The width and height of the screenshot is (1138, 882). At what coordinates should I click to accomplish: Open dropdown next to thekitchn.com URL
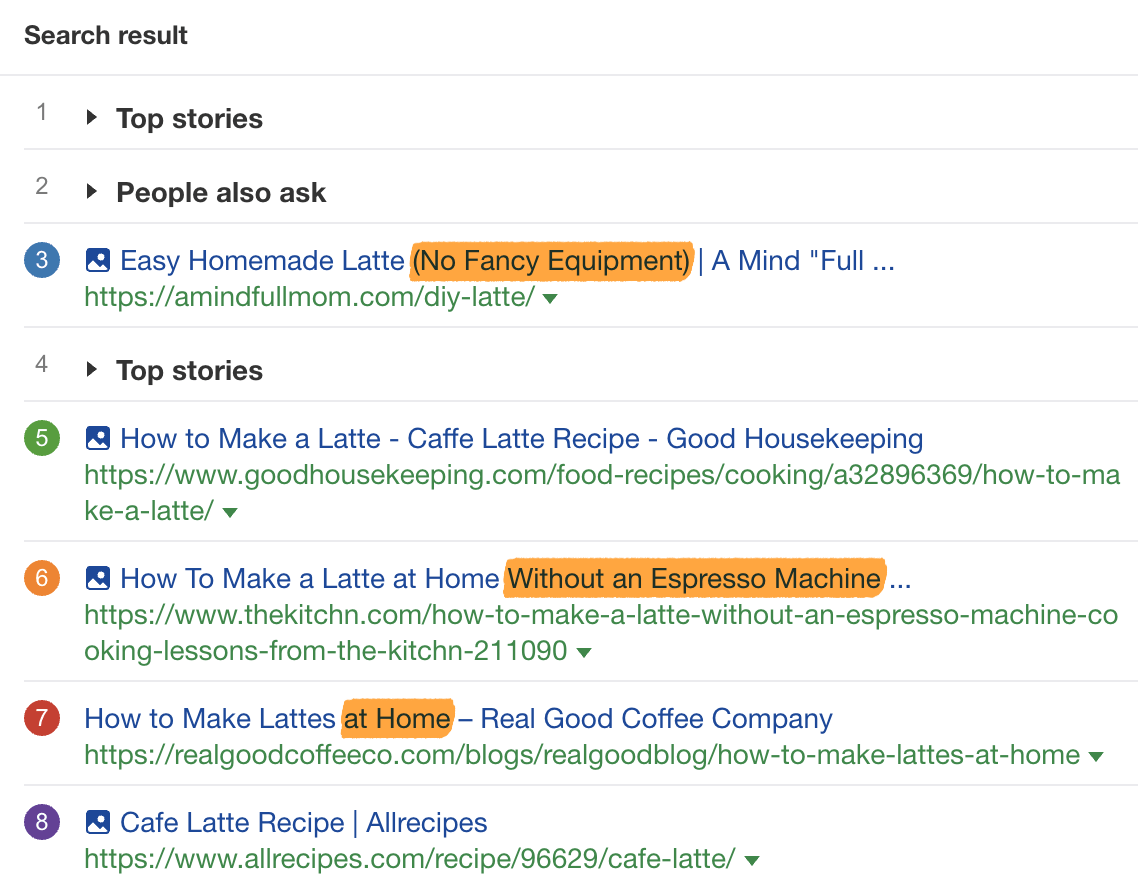click(x=584, y=652)
